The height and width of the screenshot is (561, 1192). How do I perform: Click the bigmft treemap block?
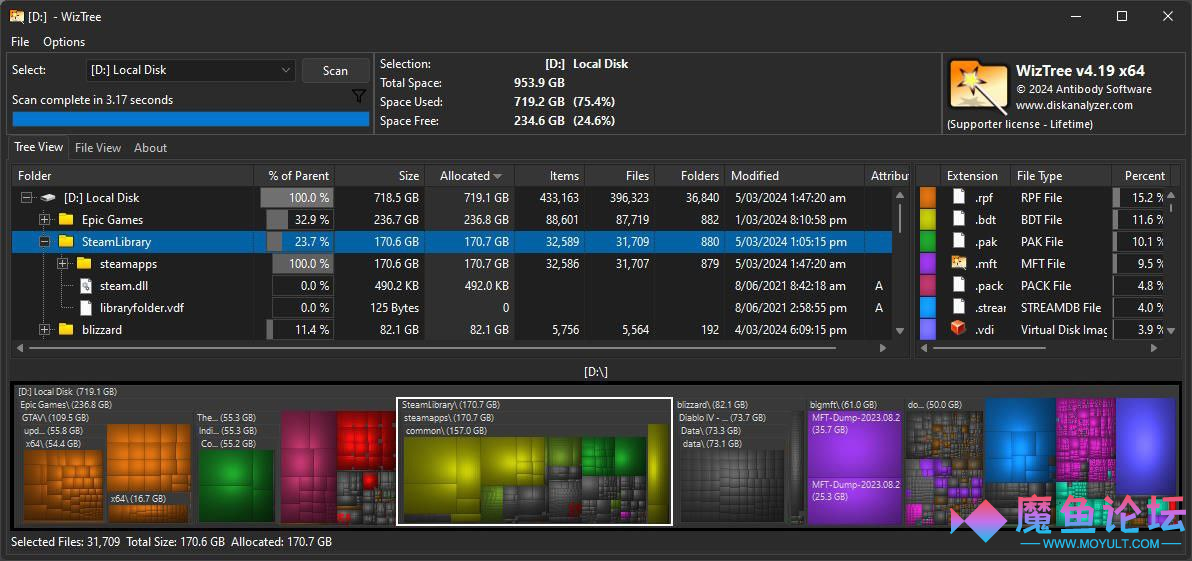[x=854, y=462]
